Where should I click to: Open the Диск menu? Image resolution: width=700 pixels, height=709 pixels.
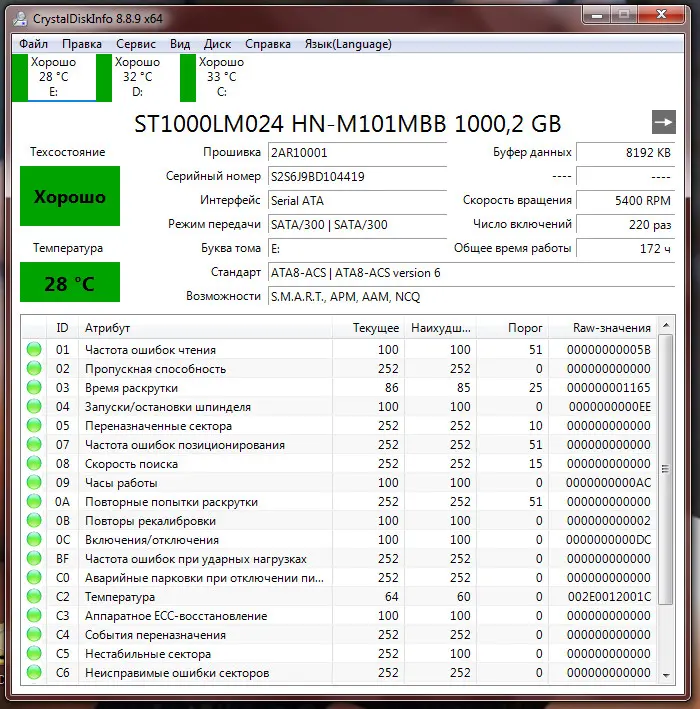coord(218,44)
